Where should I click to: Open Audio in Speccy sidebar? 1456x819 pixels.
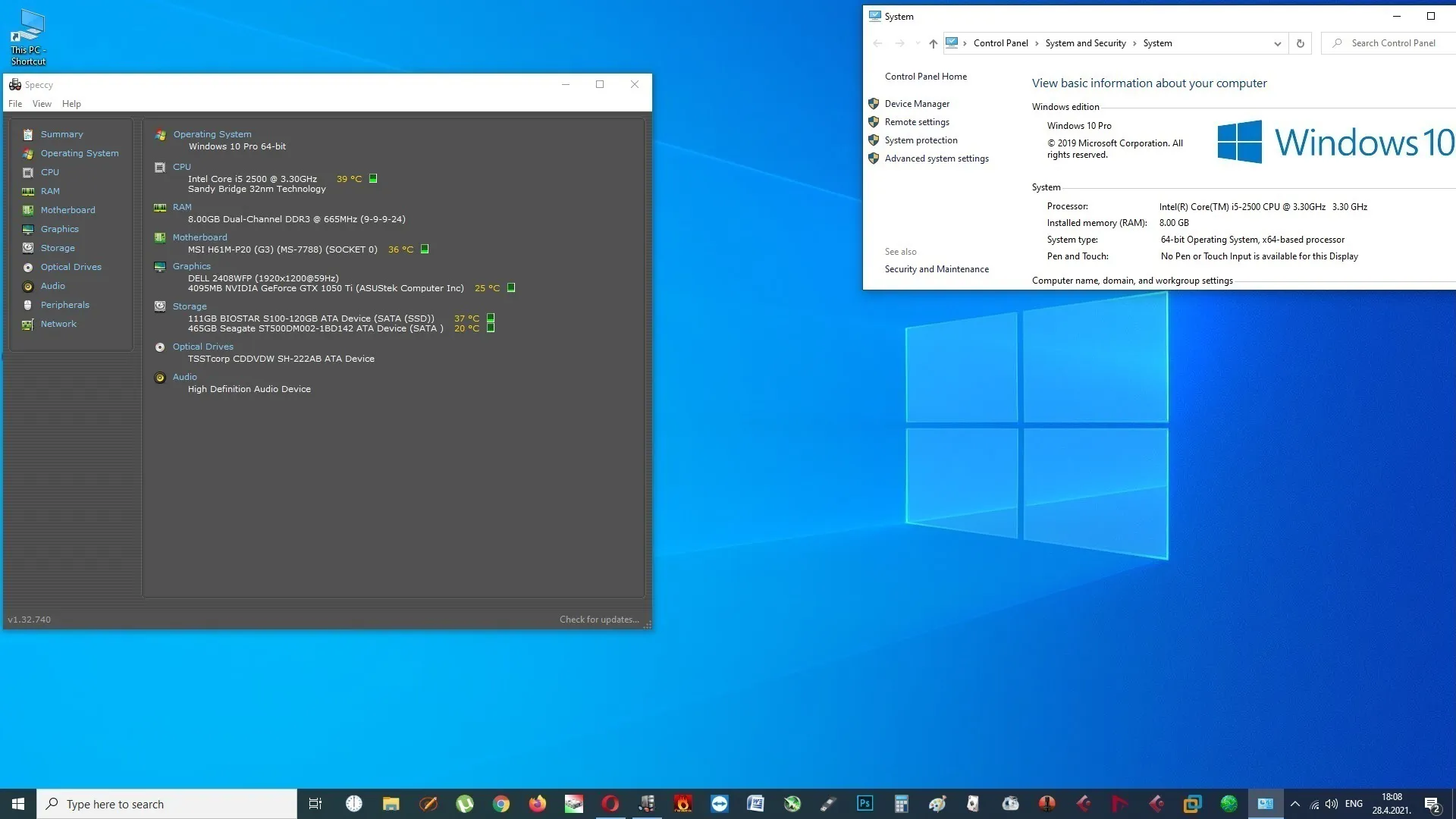coord(52,286)
